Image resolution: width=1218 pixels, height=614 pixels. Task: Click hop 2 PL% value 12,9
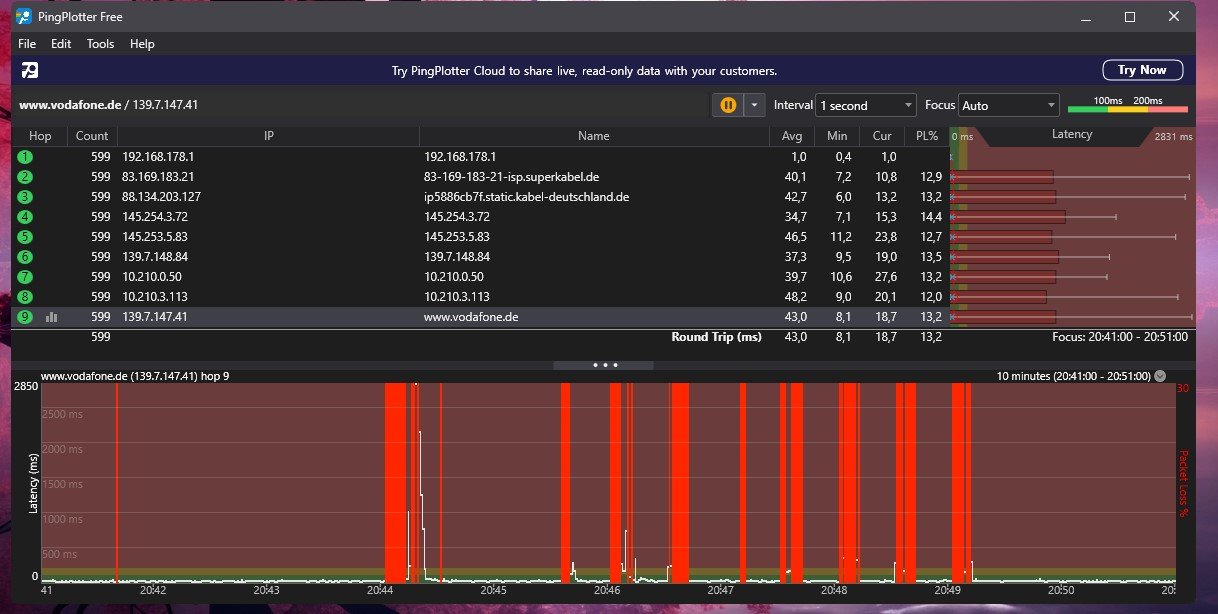click(931, 177)
